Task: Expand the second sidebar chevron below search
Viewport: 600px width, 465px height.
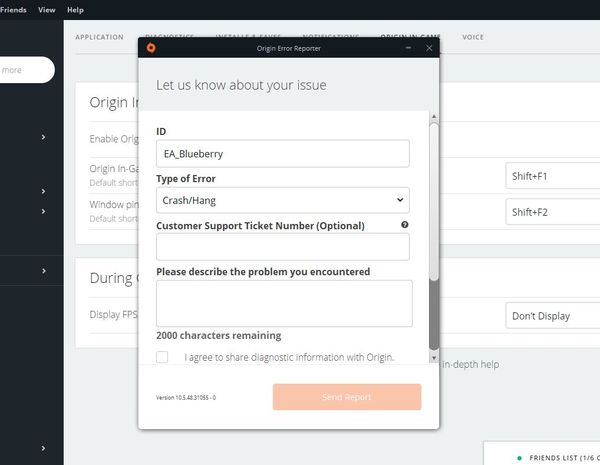Action: coord(43,191)
